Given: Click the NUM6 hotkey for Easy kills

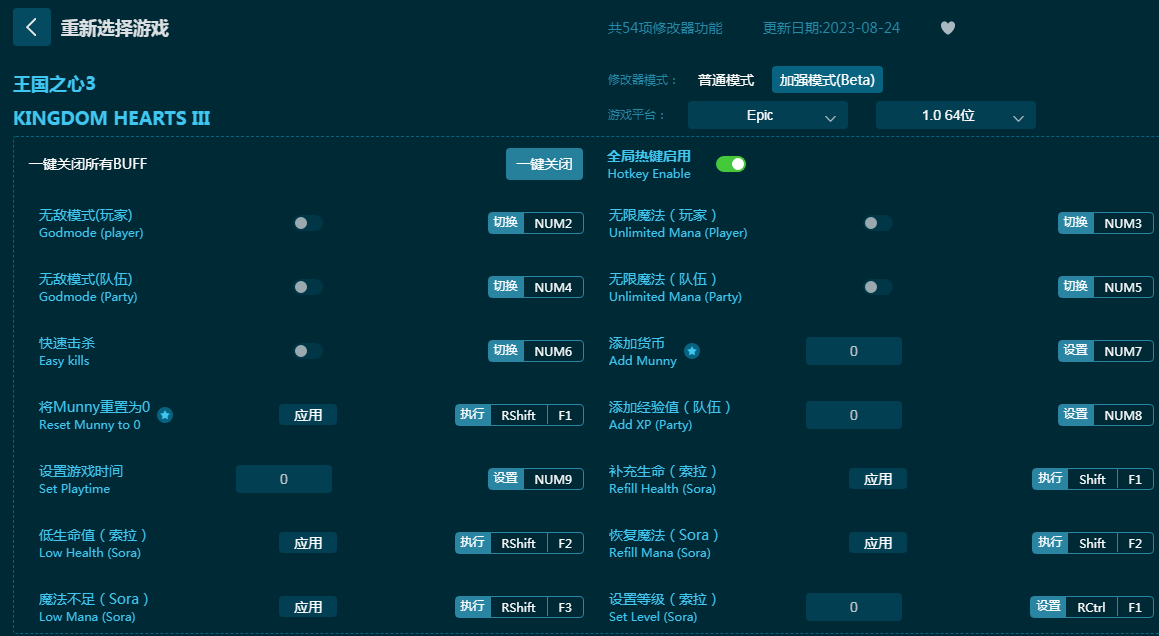Looking at the screenshot, I should coord(535,351).
